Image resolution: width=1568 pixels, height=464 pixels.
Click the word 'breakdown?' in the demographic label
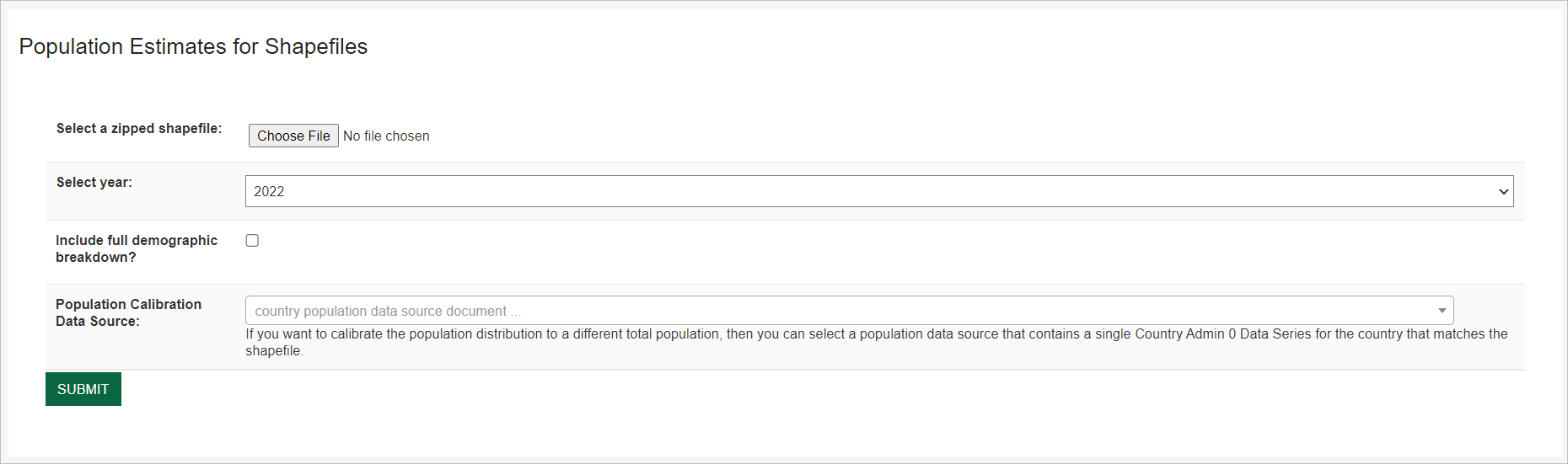pos(96,257)
